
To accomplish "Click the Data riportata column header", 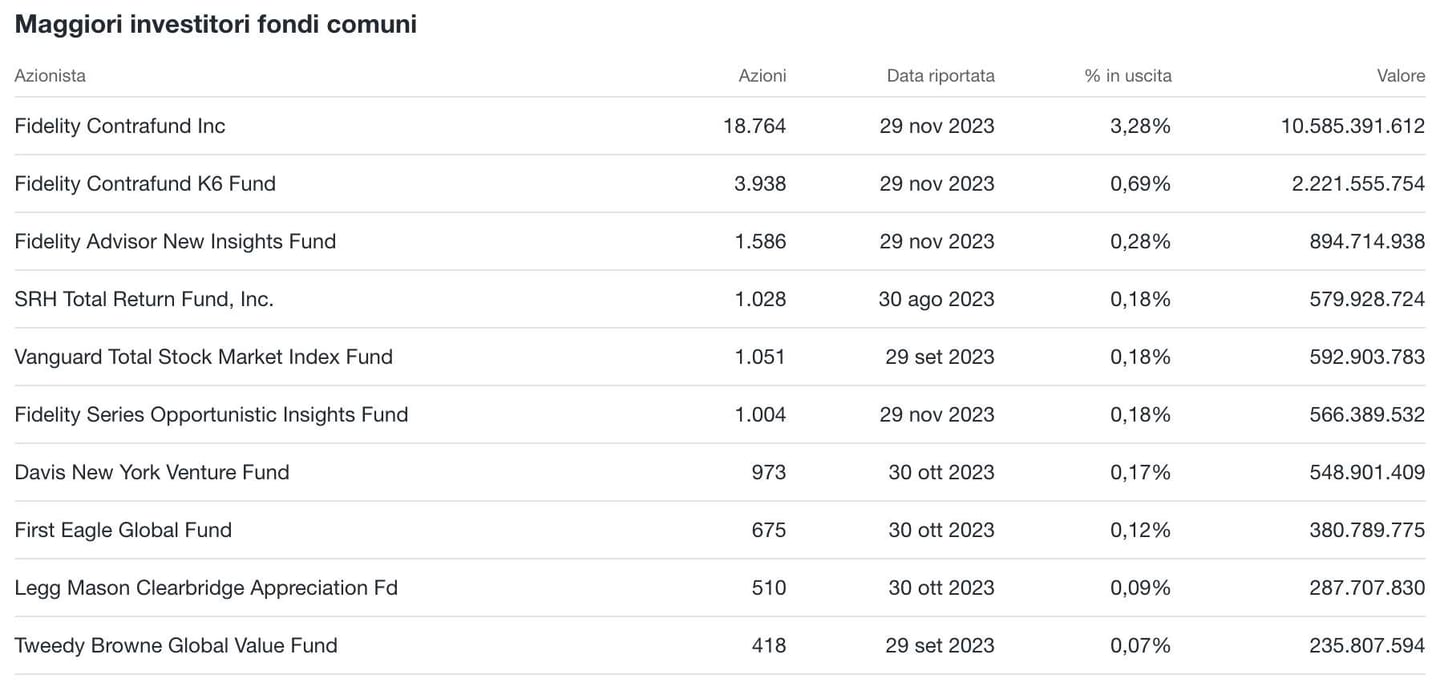I will click(x=940, y=76).
